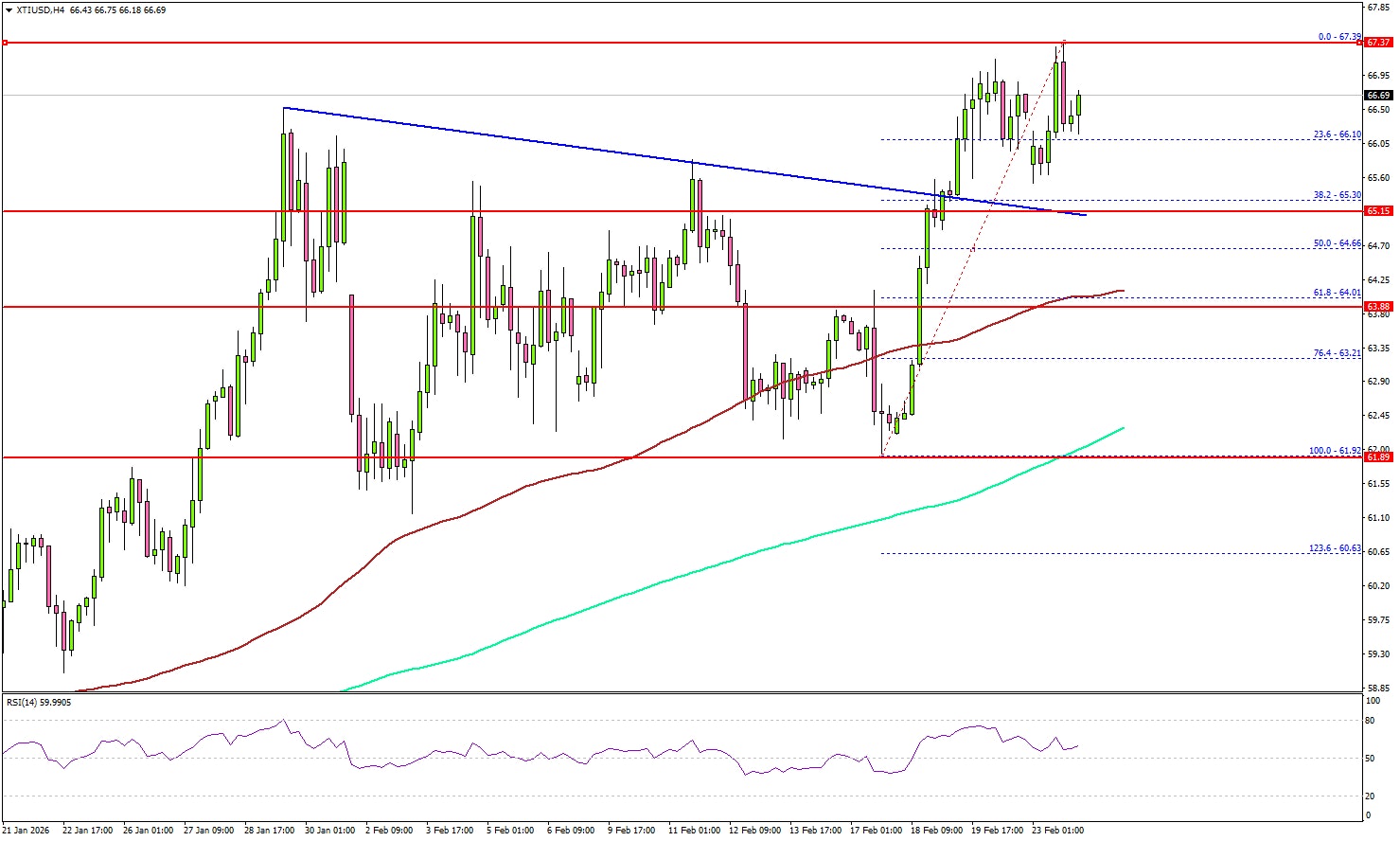
Task: Select the red handle on the 67.37 line
Action: pos(6,43)
